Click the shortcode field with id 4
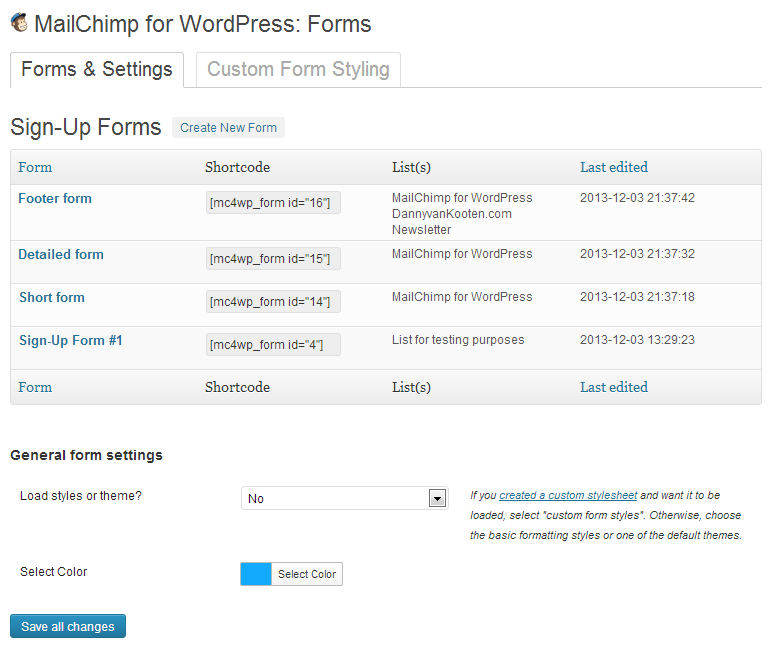 [273, 345]
